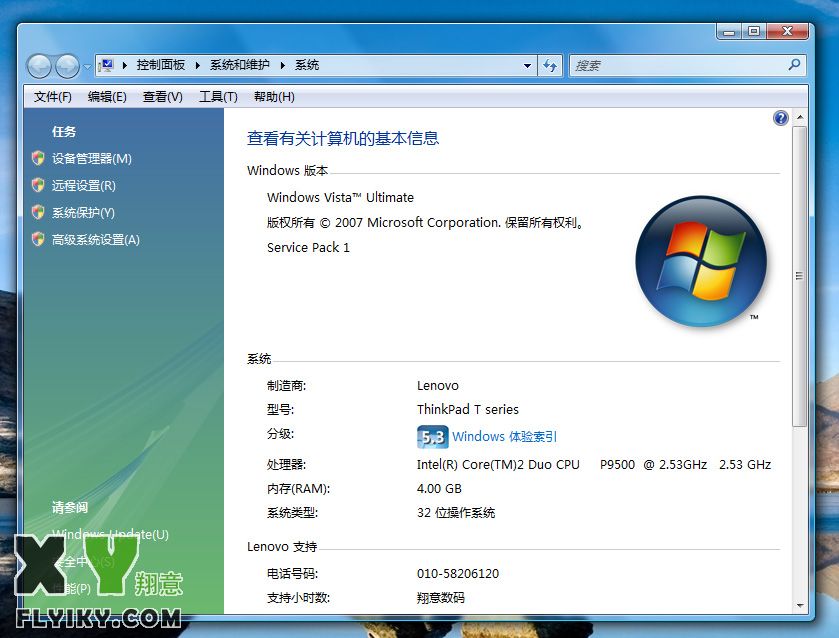The width and height of the screenshot is (839, 638).
Task: Go to 控制面板 in the breadcrumb
Action: pos(161,65)
